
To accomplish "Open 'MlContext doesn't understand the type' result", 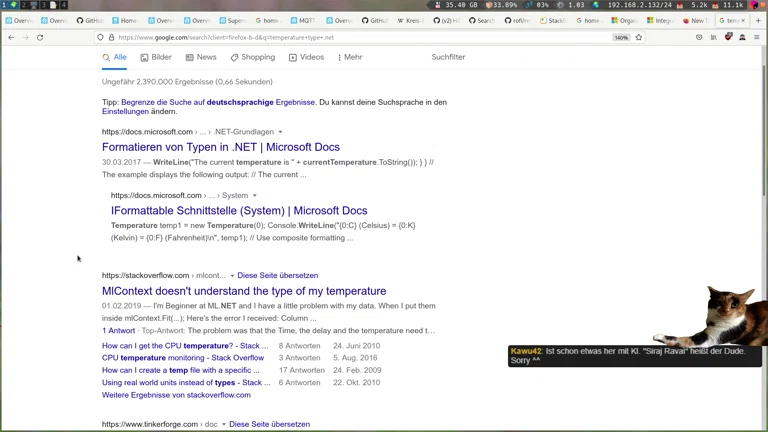I will tap(243, 291).
